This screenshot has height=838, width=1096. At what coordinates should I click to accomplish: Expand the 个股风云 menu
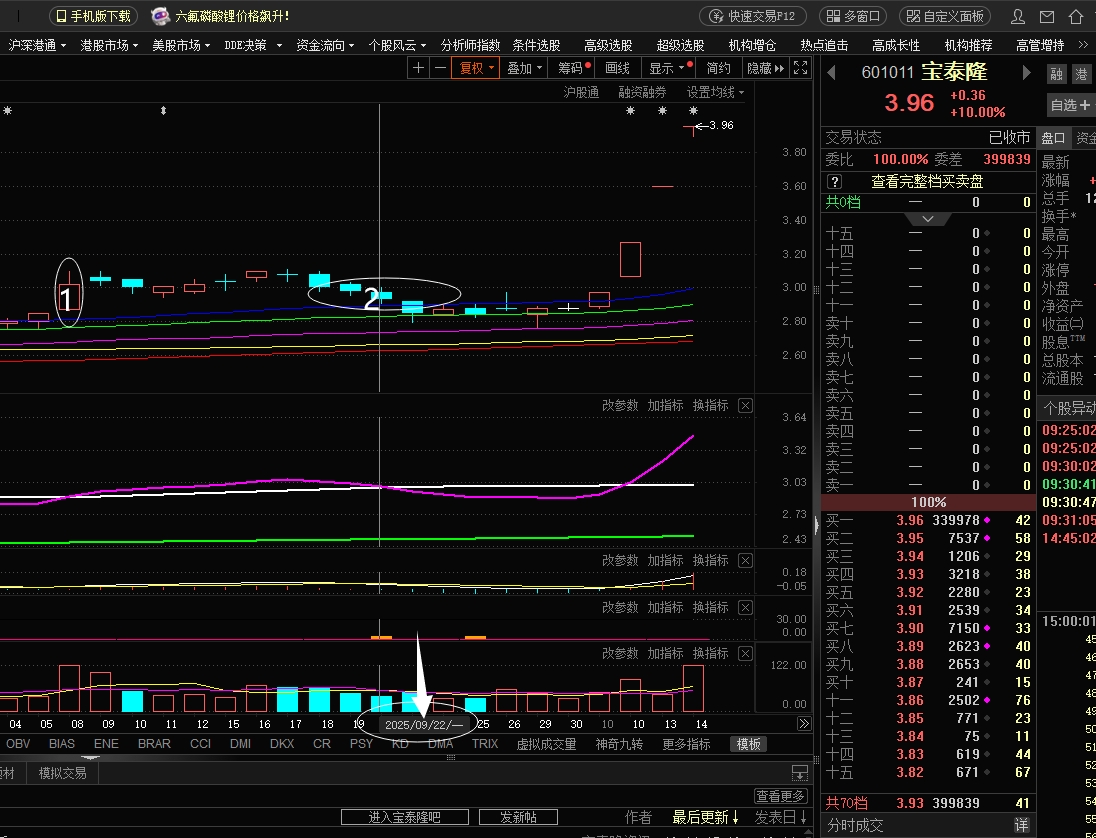coord(397,45)
